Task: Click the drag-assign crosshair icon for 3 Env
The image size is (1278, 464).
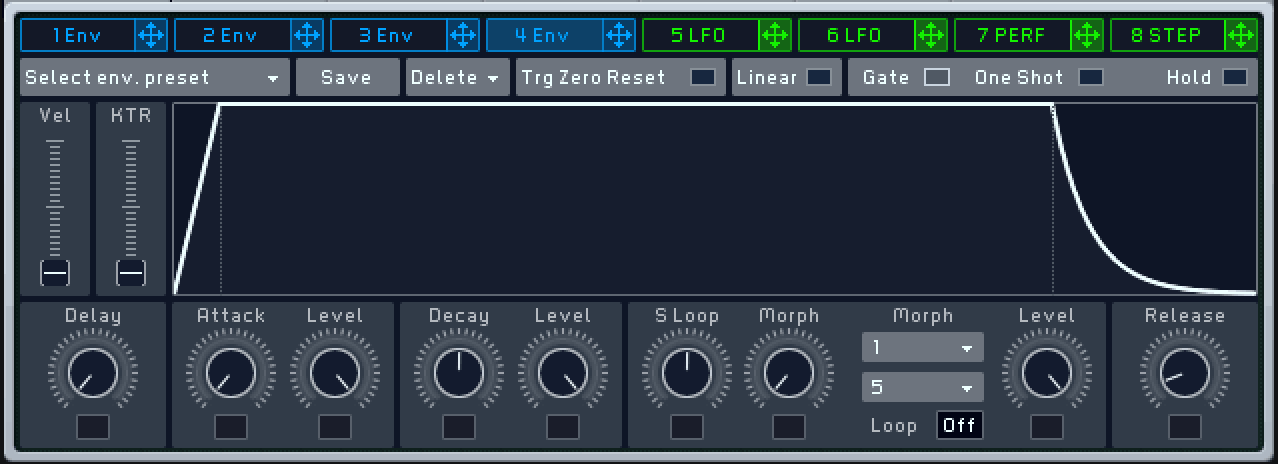Action: [463, 36]
